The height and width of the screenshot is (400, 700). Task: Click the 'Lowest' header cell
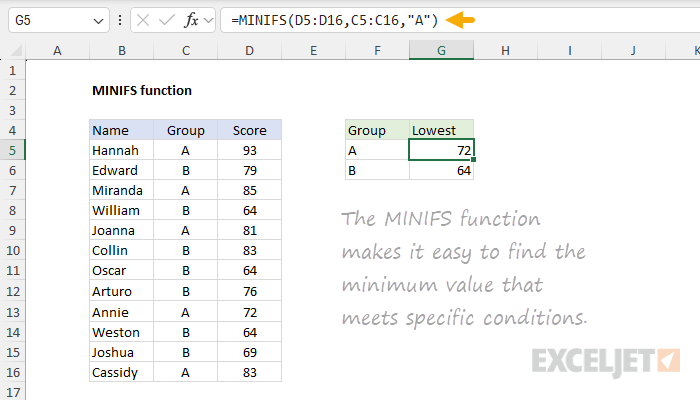(442, 130)
